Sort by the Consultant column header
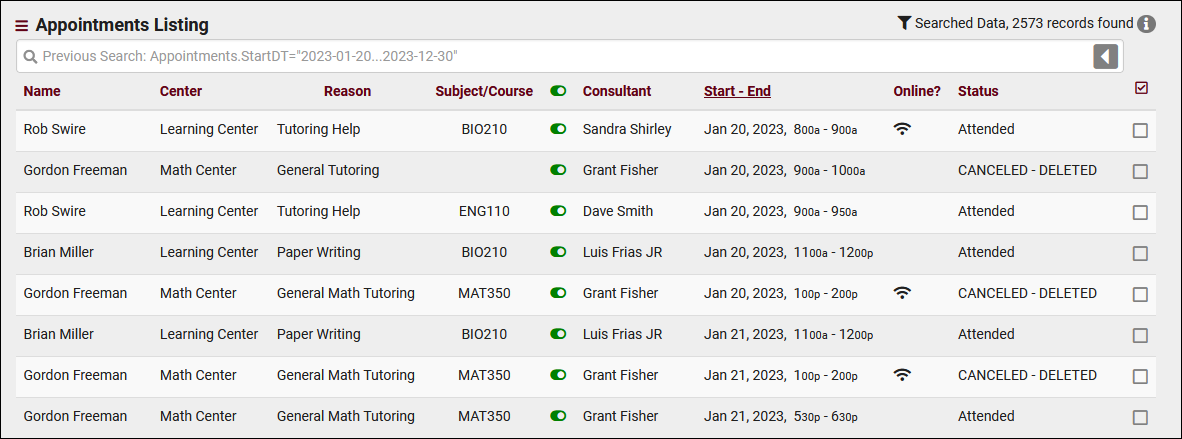The height and width of the screenshot is (439, 1182). click(x=617, y=91)
